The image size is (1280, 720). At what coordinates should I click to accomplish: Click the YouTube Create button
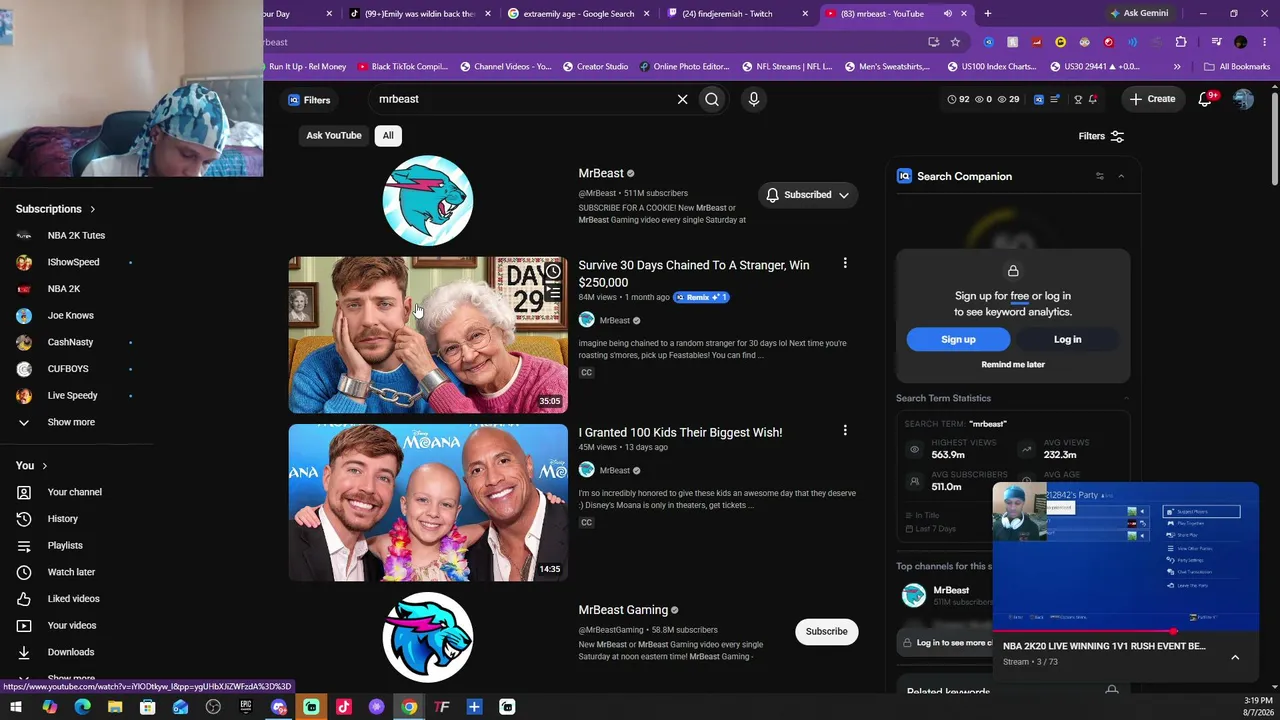(1152, 99)
